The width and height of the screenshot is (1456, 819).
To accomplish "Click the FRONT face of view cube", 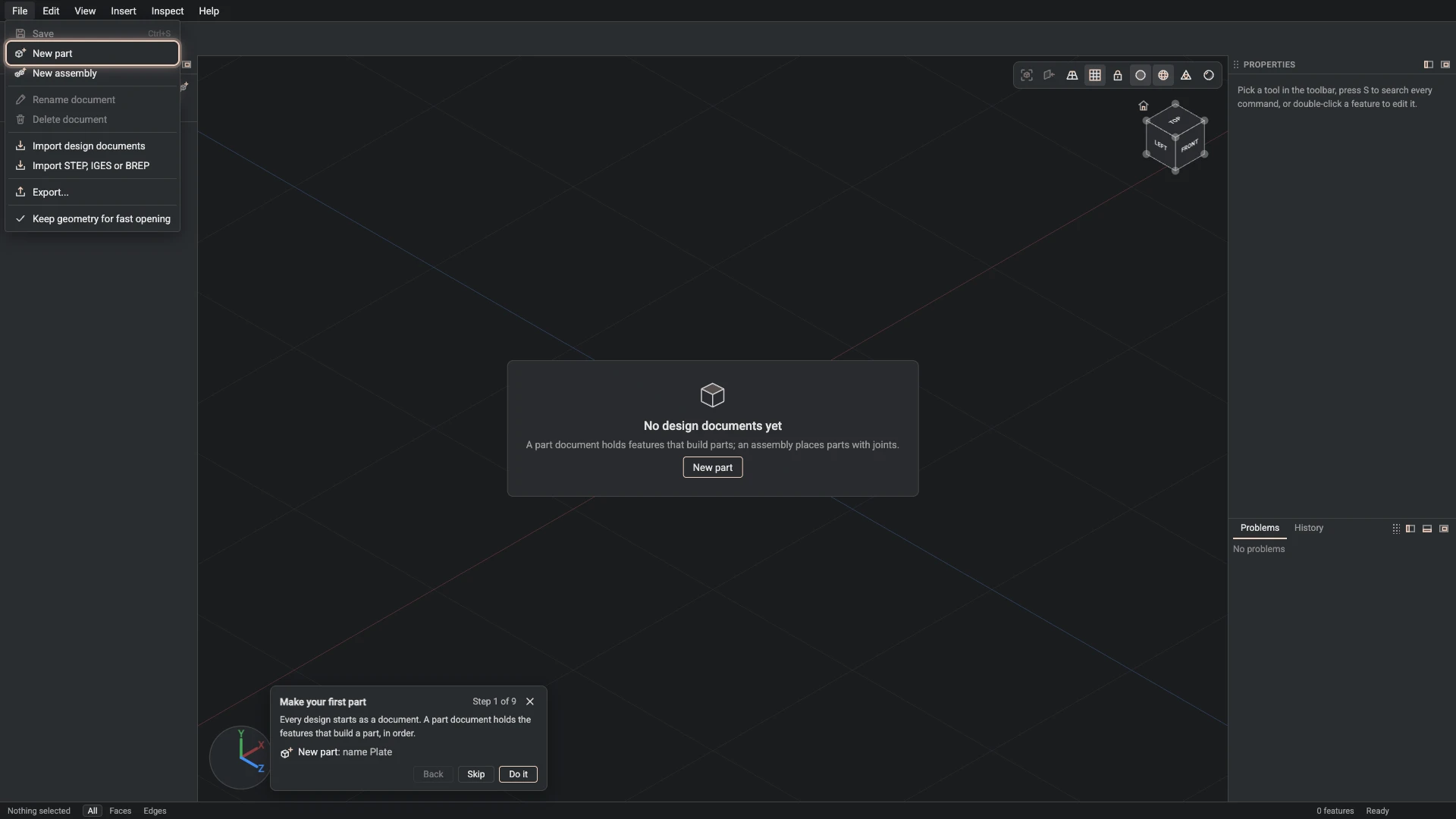I will pyautogui.click(x=1190, y=146).
